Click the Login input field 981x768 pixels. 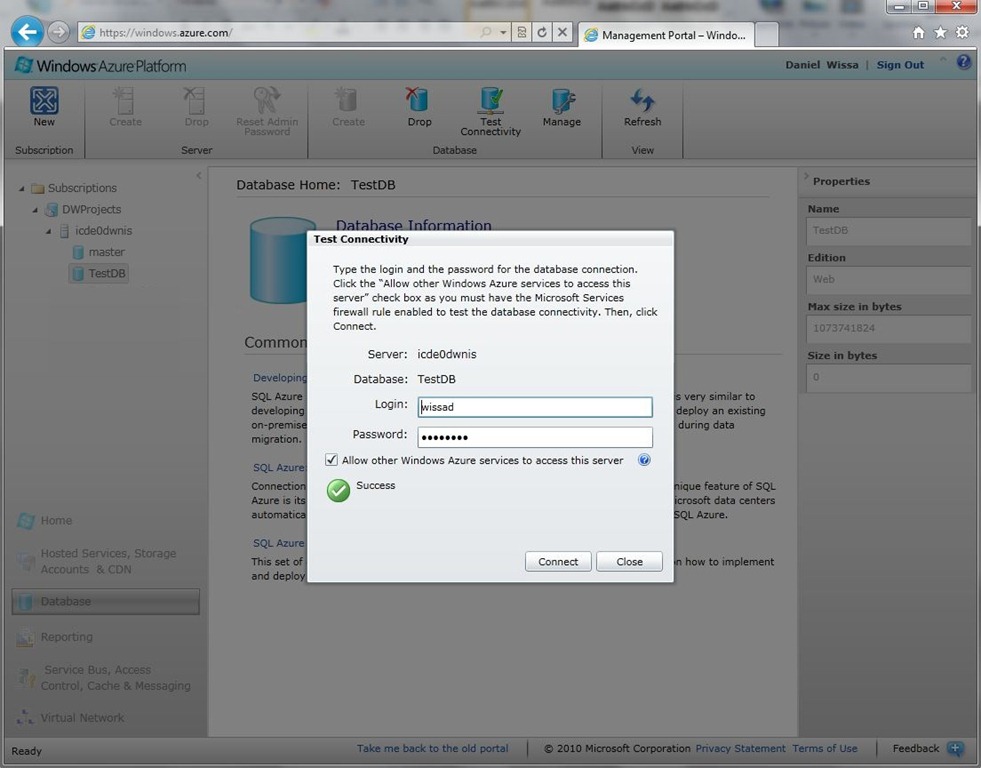coord(535,407)
